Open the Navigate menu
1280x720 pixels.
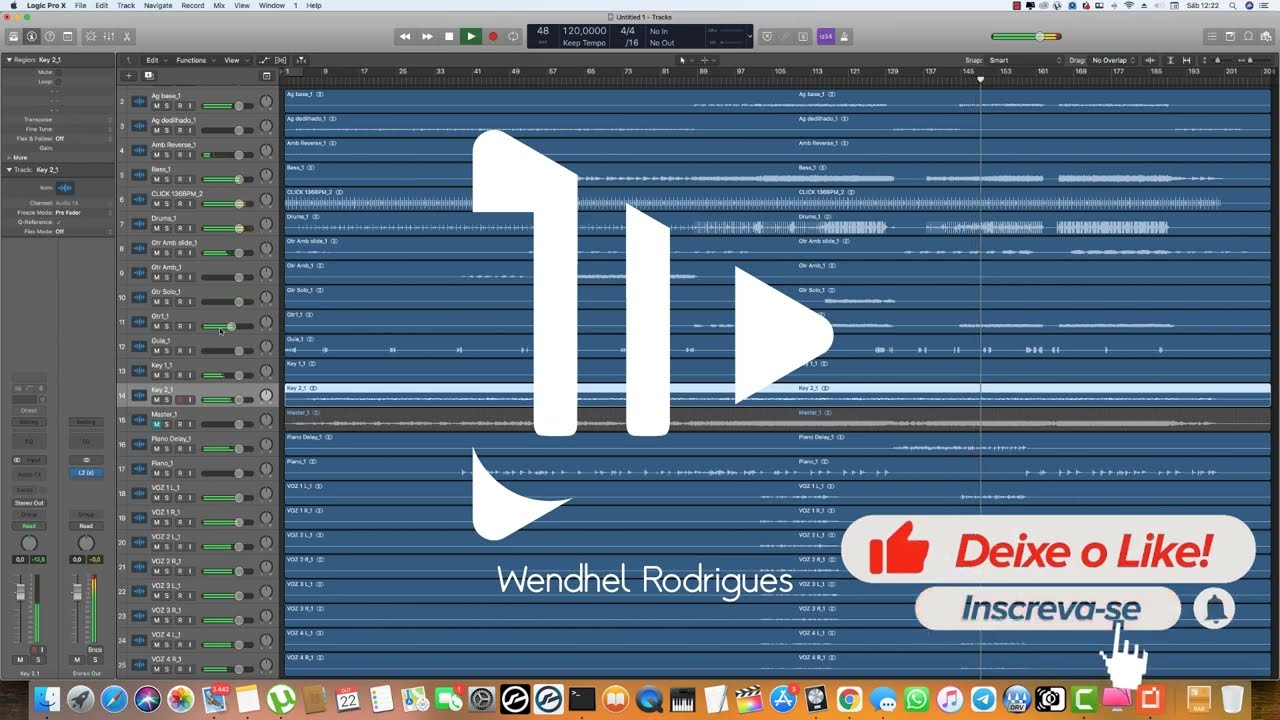coord(158,5)
